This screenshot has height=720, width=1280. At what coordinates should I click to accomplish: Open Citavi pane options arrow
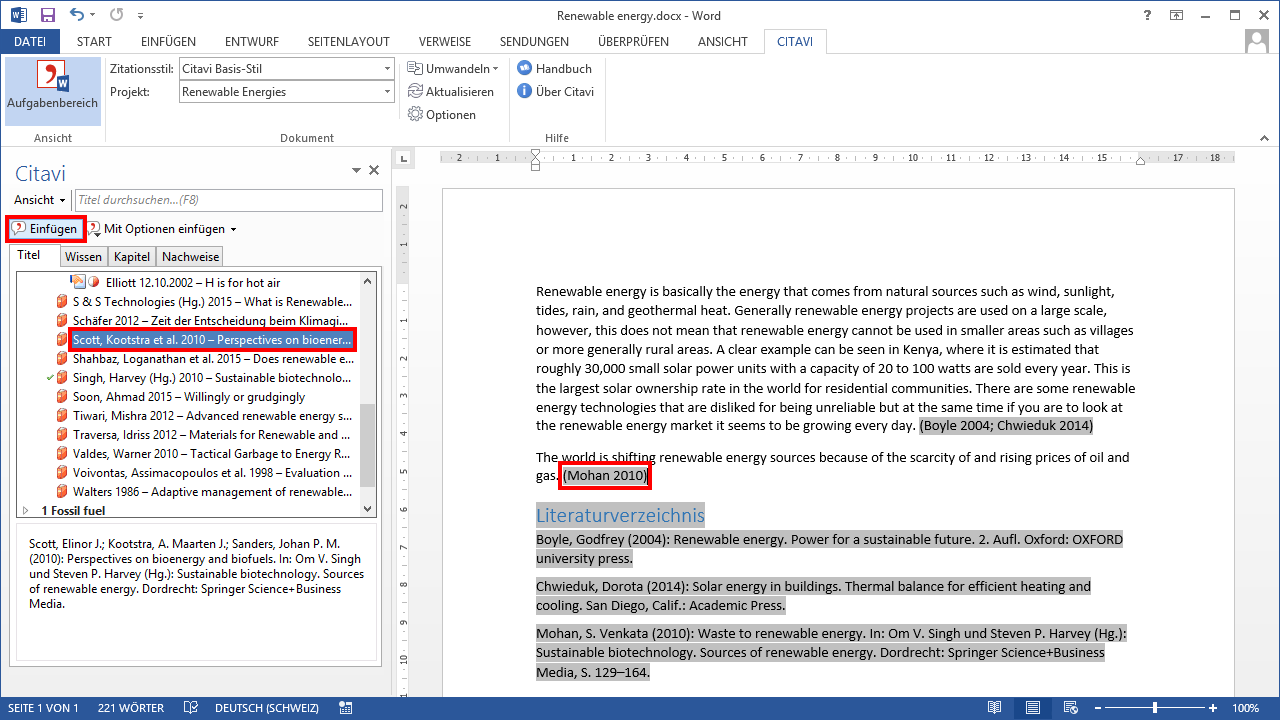(x=356, y=171)
